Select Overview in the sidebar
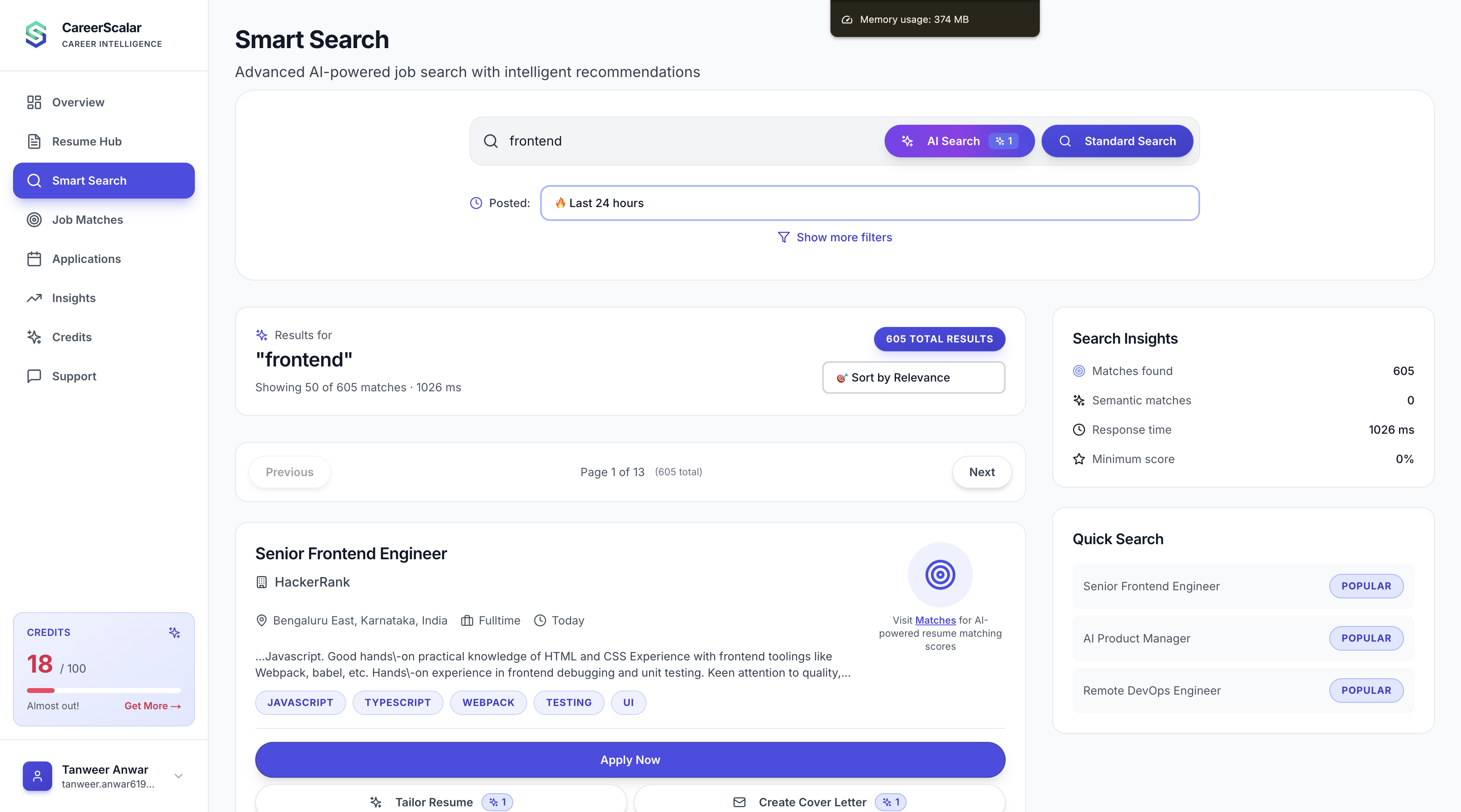The image size is (1461, 812). tap(78, 102)
